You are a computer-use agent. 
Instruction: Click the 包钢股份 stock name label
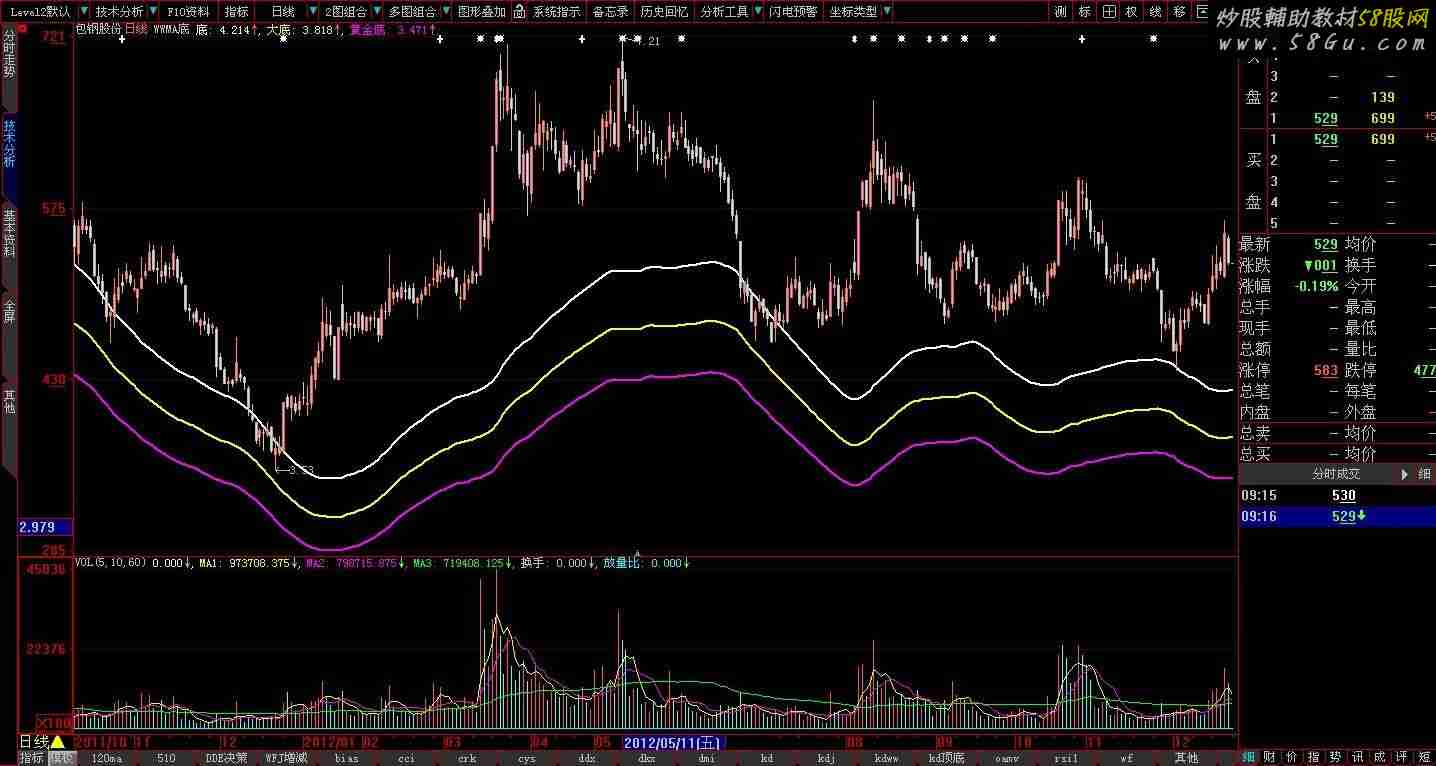(x=98, y=30)
